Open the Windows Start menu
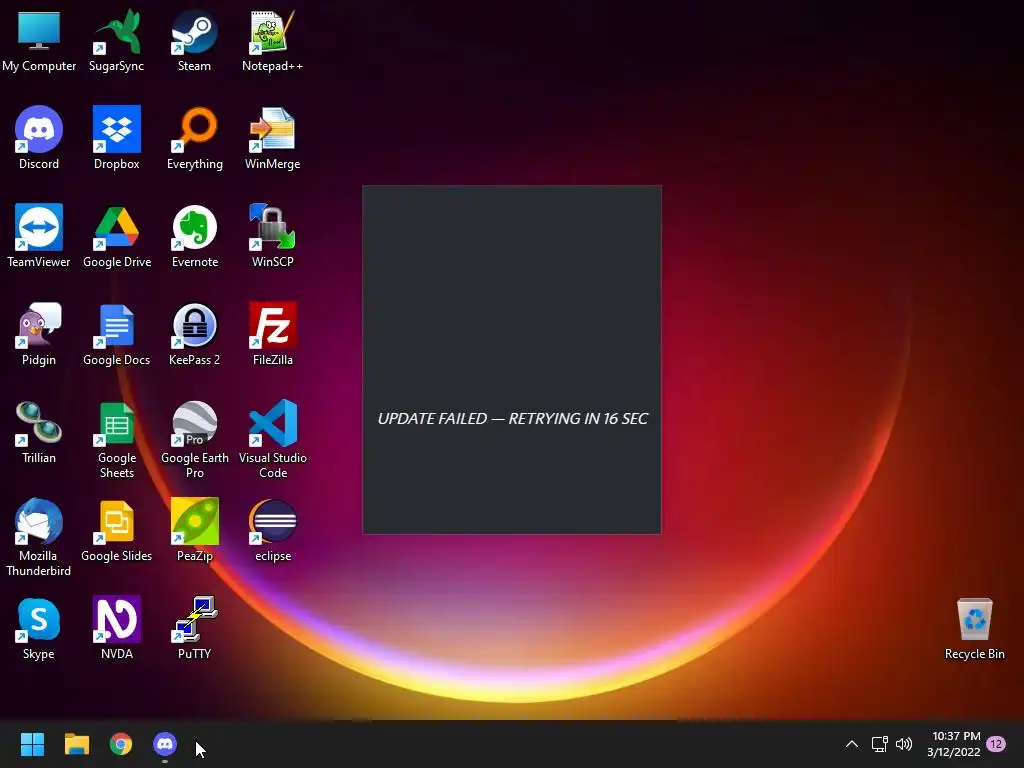This screenshot has height=768, width=1024. pyautogui.click(x=32, y=744)
